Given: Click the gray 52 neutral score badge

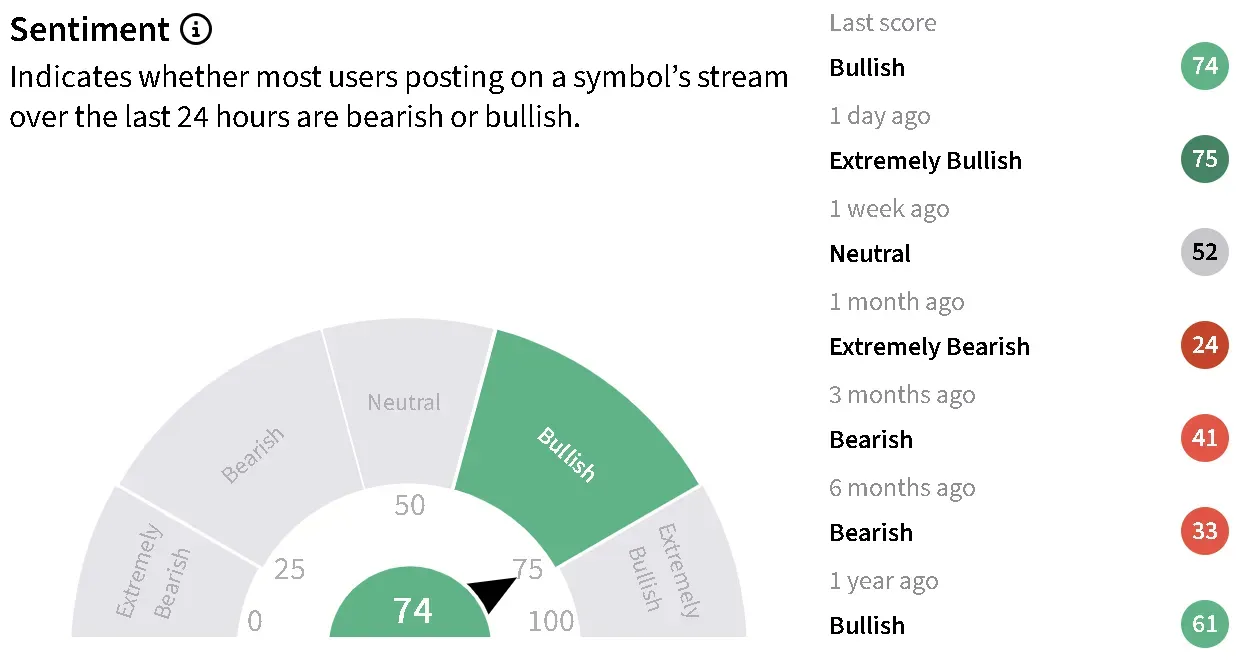Looking at the screenshot, I should click(1205, 252).
